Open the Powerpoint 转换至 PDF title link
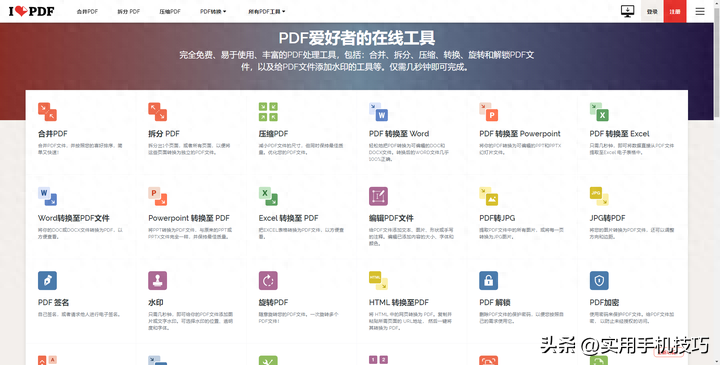 tap(189, 218)
